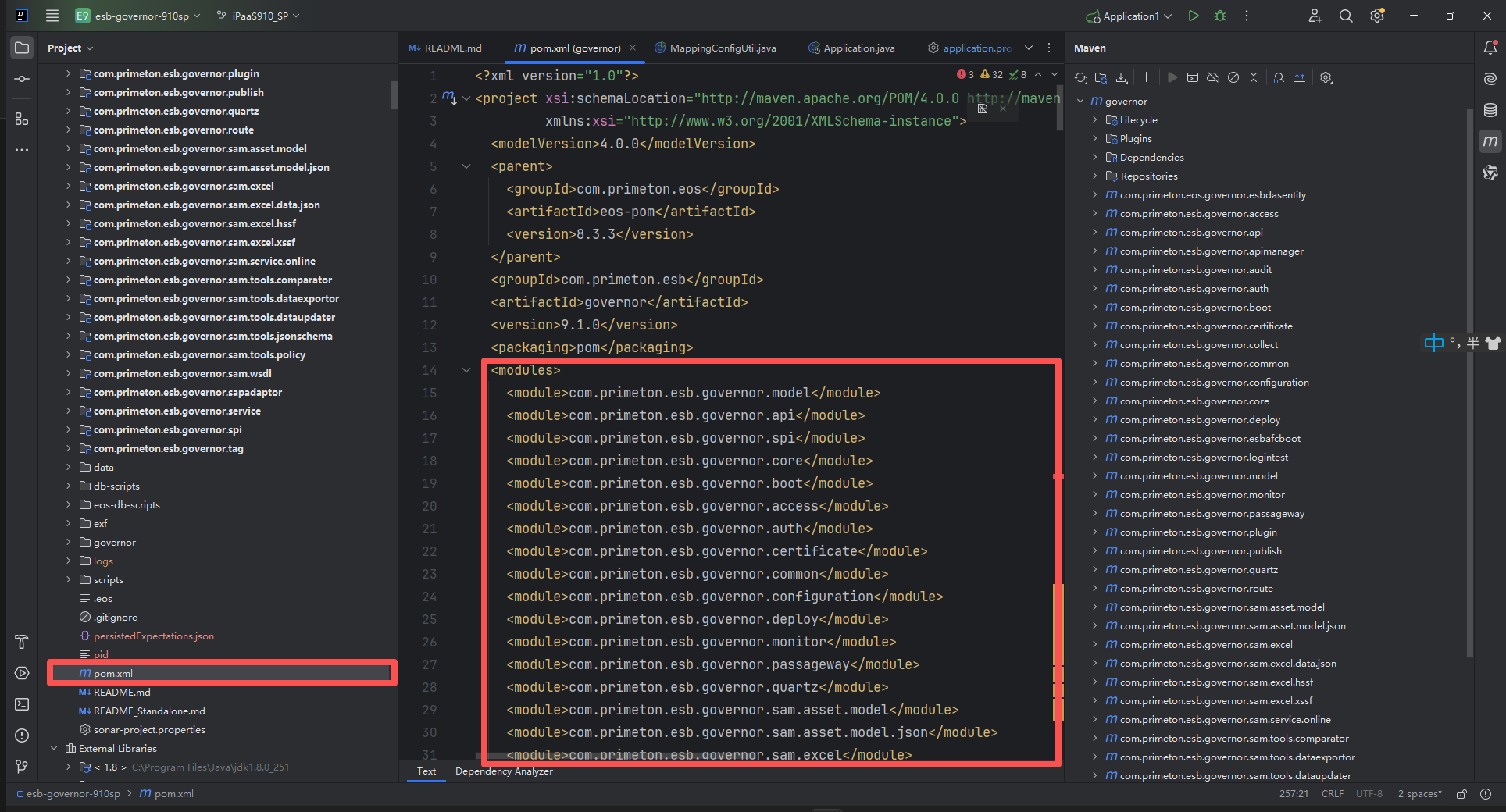The height and width of the screenshot is (812, 1506).
Task: Click Execute Maven Goal icon
Action: point(1192,77)
